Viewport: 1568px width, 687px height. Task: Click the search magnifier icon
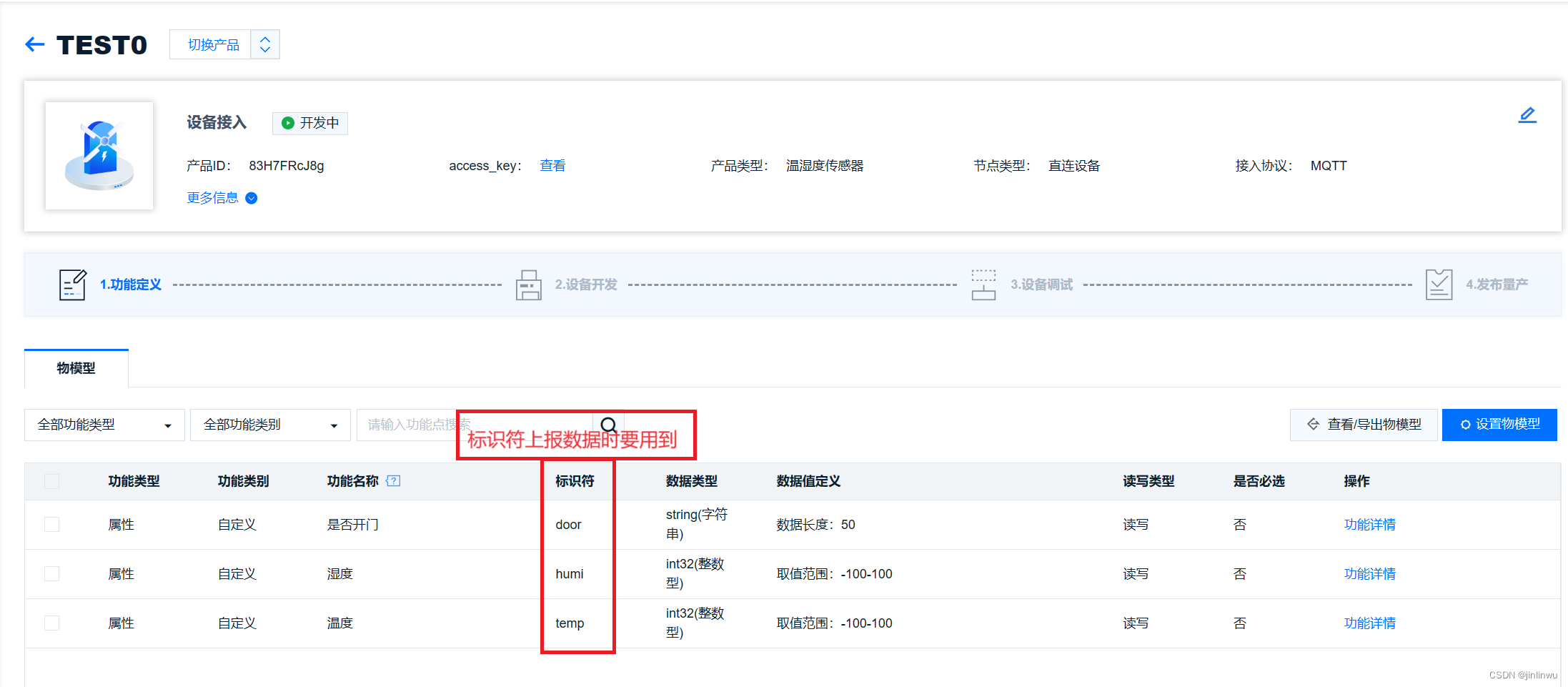609,424
